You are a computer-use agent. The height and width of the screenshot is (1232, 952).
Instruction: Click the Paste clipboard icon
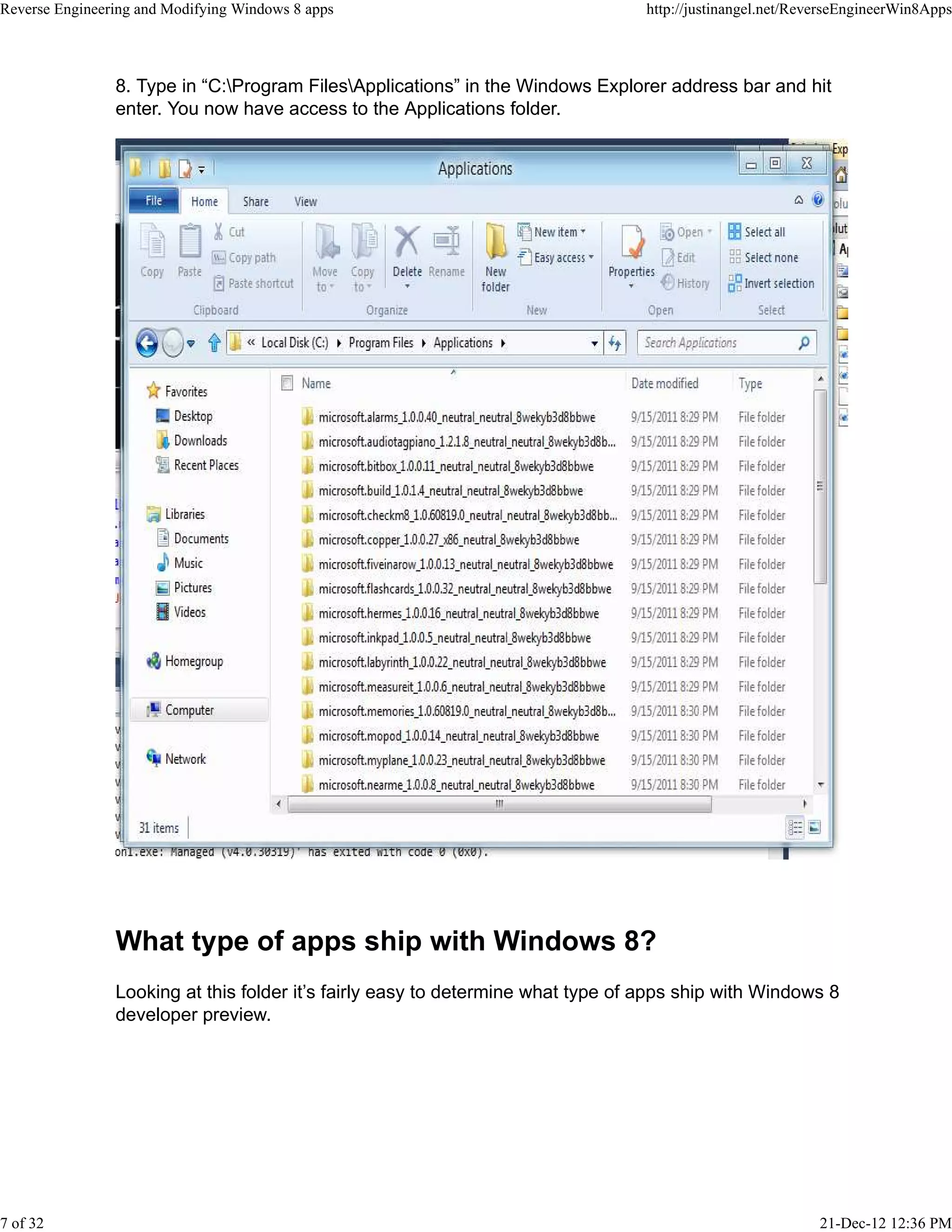click(190, 240)
